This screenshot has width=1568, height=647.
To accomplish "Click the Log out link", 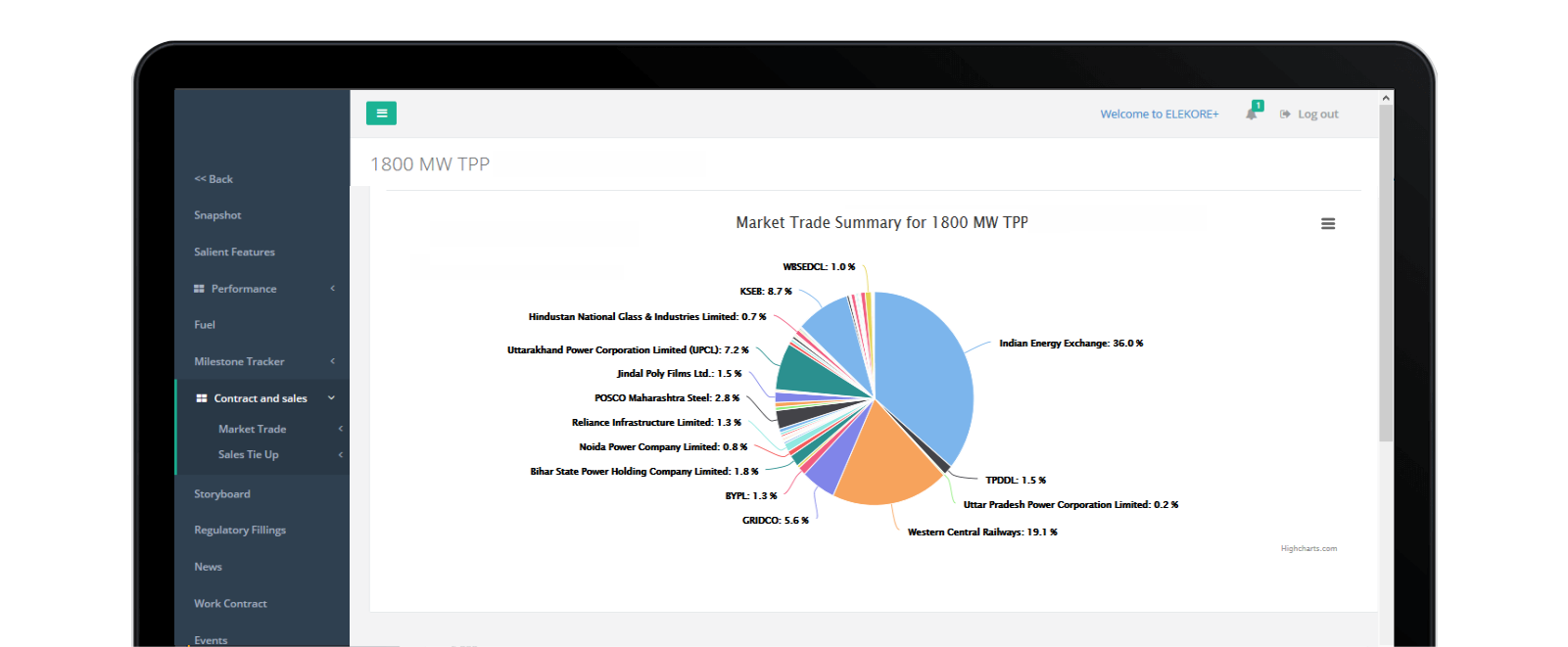I will point(1318,115).
